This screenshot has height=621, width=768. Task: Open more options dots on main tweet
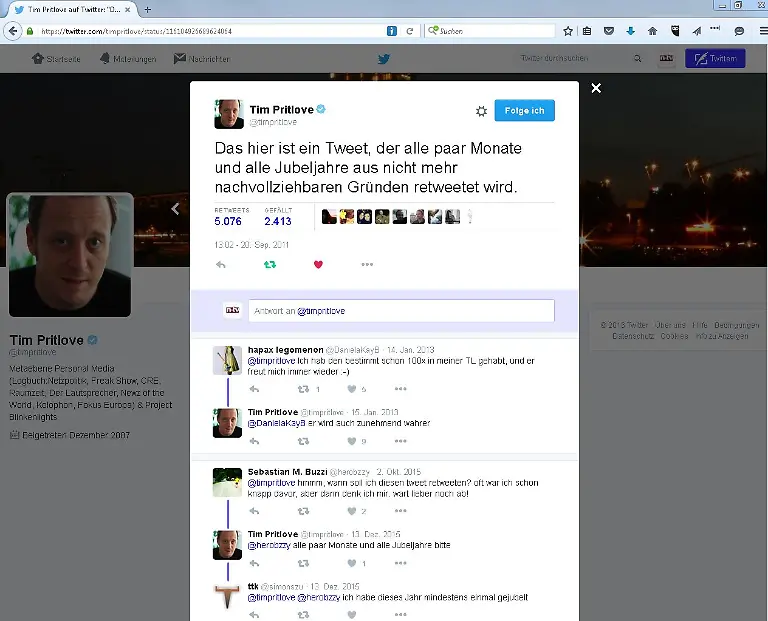coord(367,265)
